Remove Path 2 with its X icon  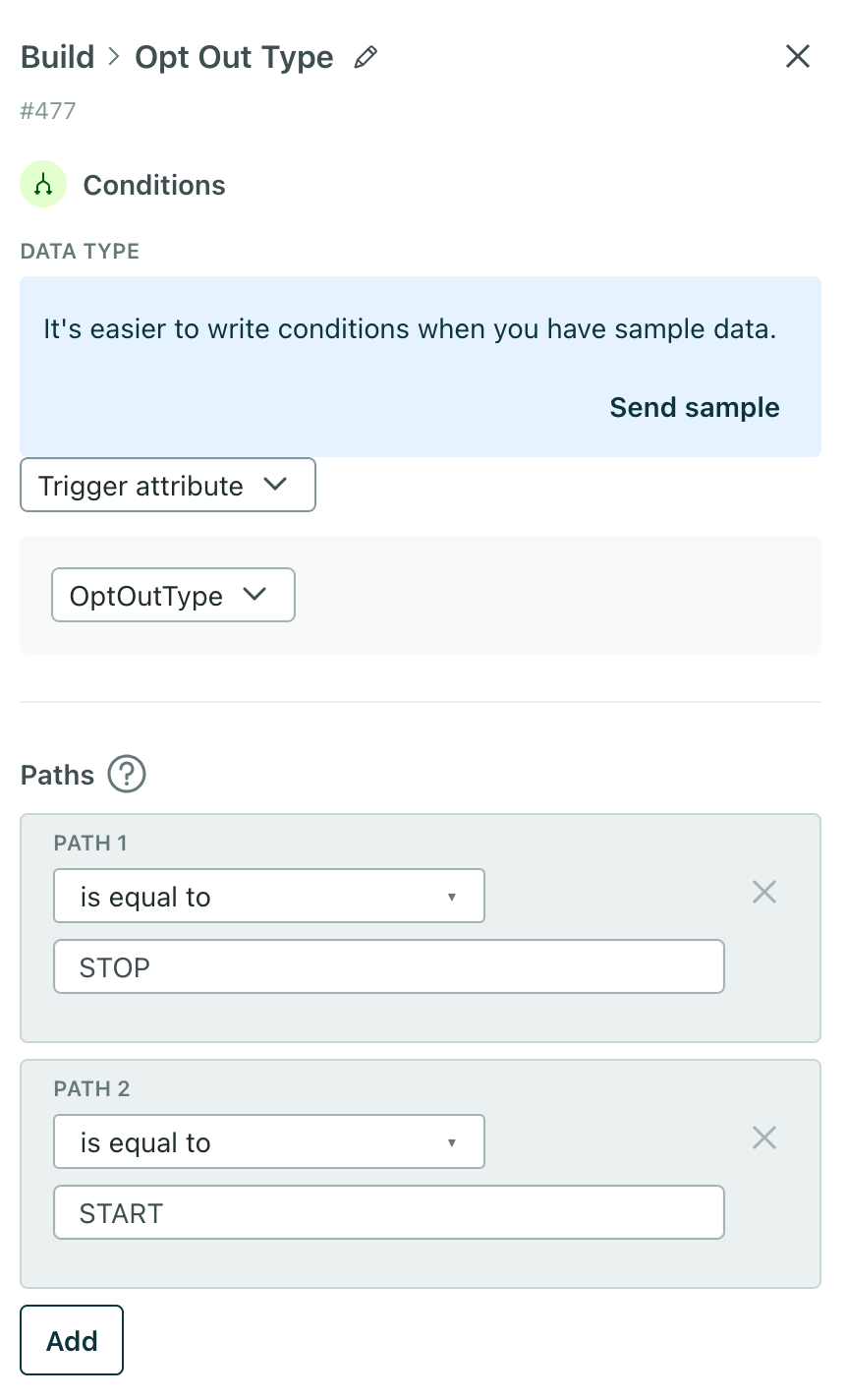[764, 1138]
